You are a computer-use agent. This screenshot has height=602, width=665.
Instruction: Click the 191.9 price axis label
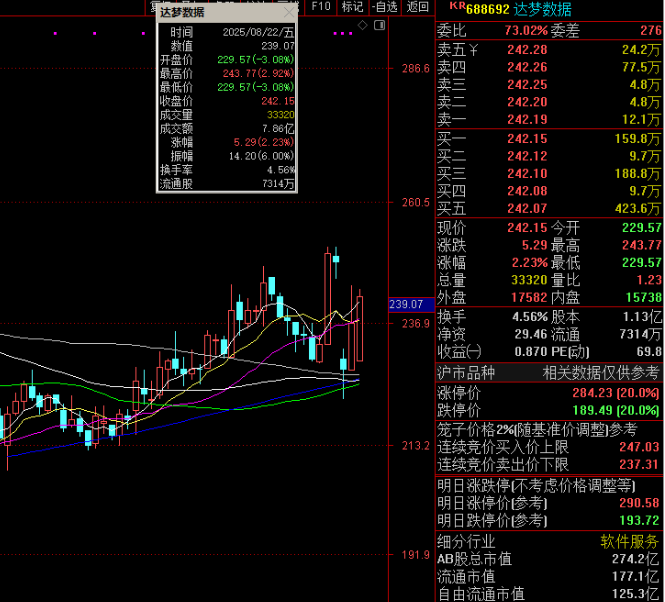point(416,555)
